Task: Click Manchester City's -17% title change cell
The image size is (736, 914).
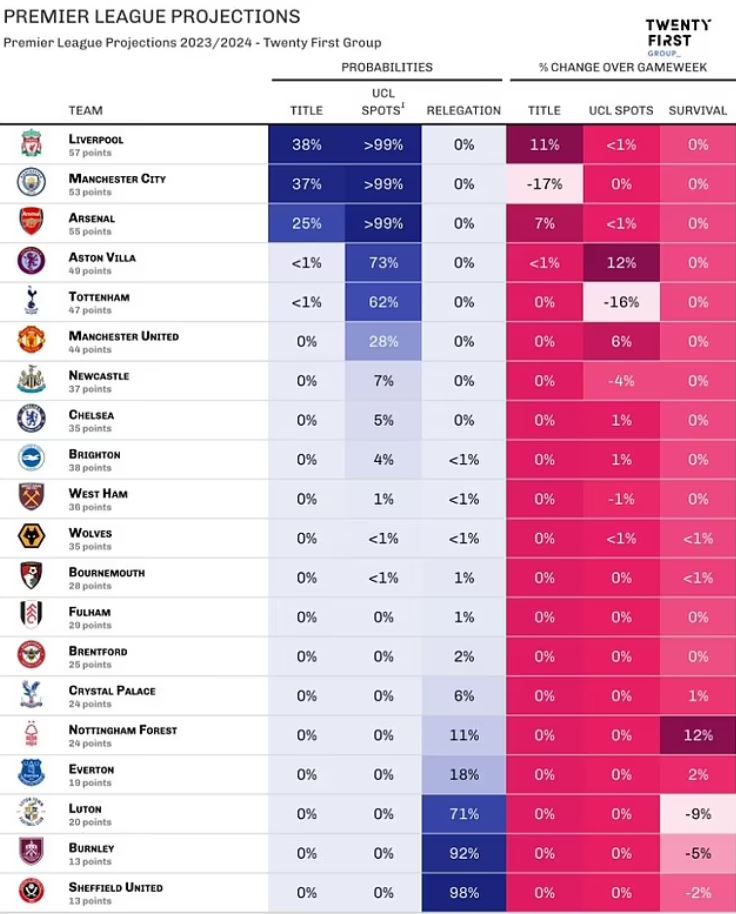Action: [x=544, y=184]
